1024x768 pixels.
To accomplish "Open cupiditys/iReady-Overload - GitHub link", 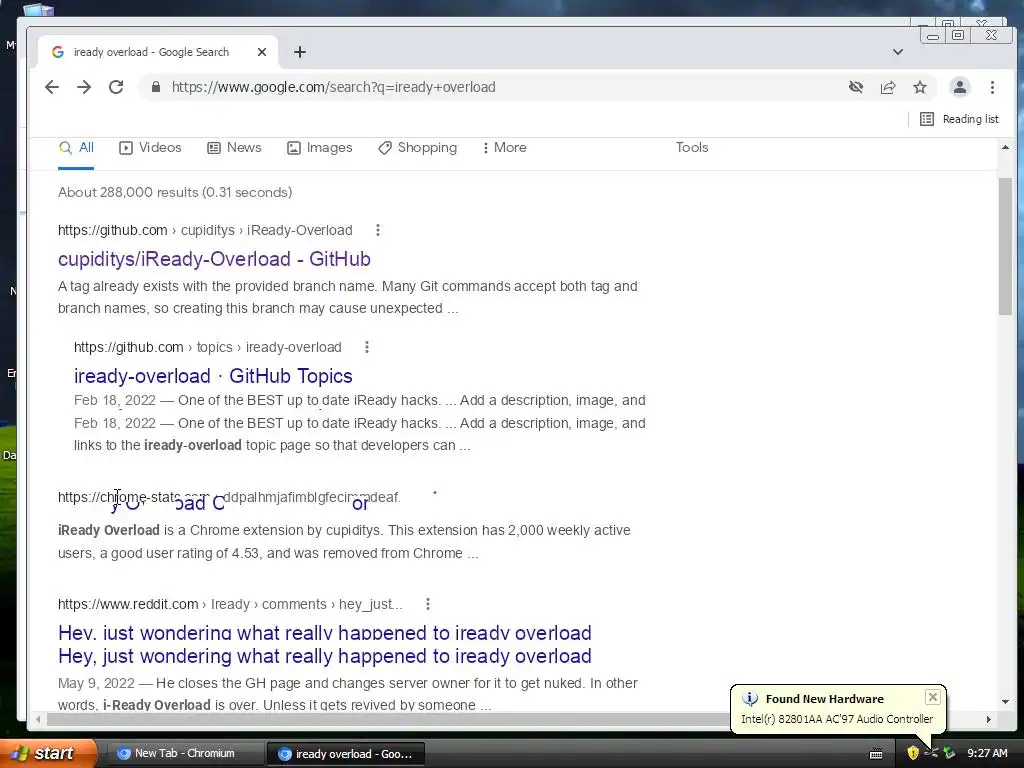I will 214,259.
